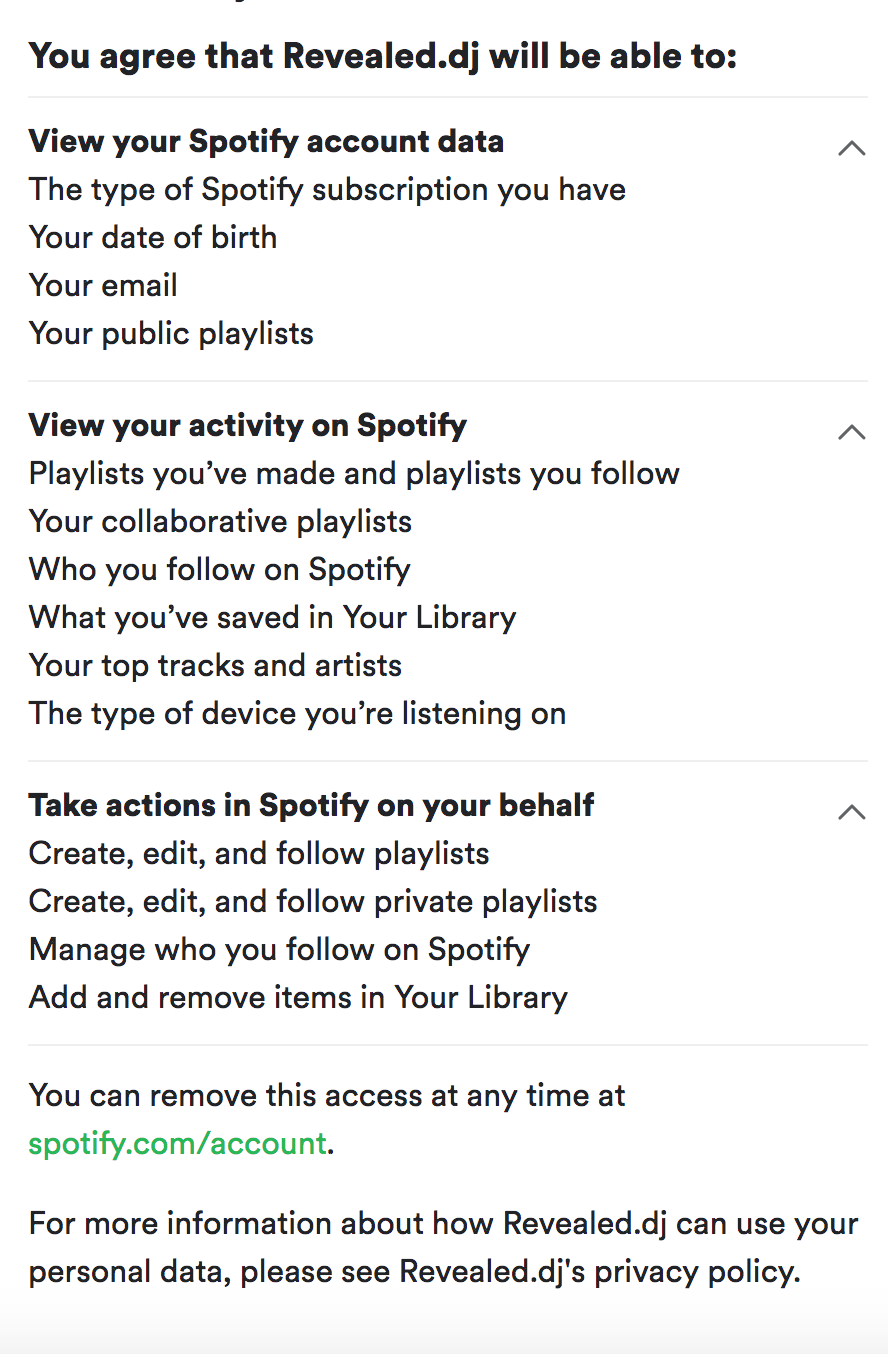The image size is (888, 1354).
Task: Click the Your date of birth line
Action: 153,237
